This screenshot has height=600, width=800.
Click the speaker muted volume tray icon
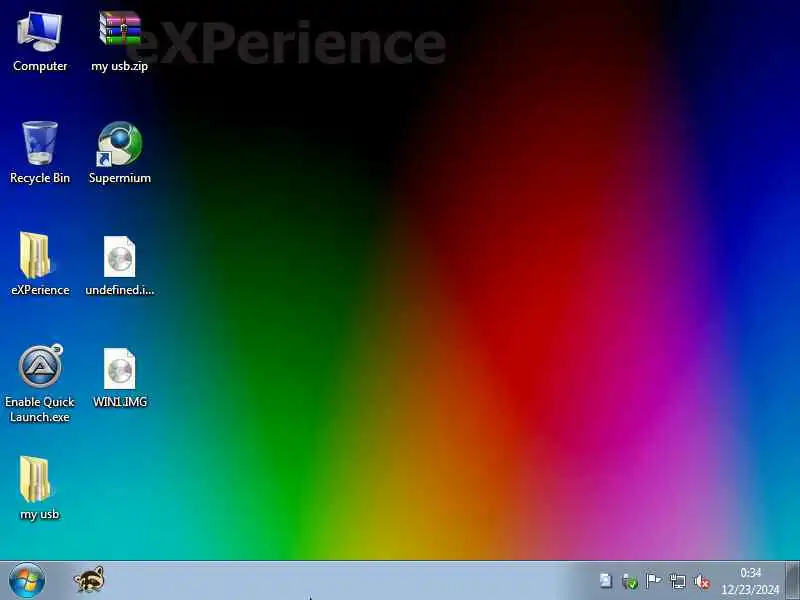[x=703, y=581]
